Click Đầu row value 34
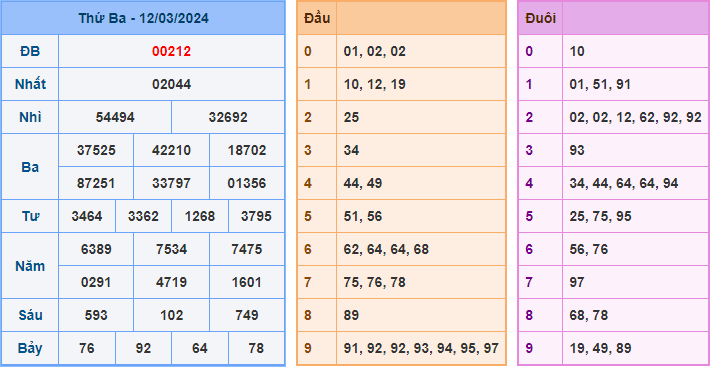Screen dimensions: 710x367 coord(351,150)
